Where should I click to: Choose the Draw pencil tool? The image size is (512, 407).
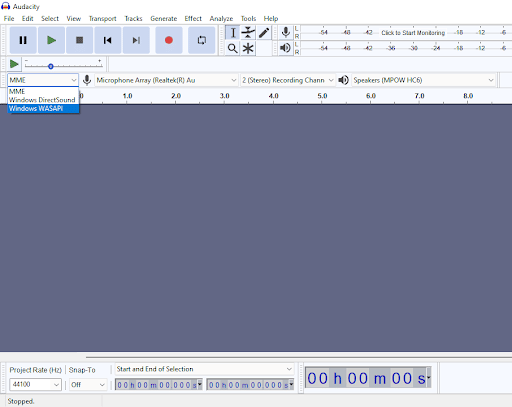click(x=264, y=33)
